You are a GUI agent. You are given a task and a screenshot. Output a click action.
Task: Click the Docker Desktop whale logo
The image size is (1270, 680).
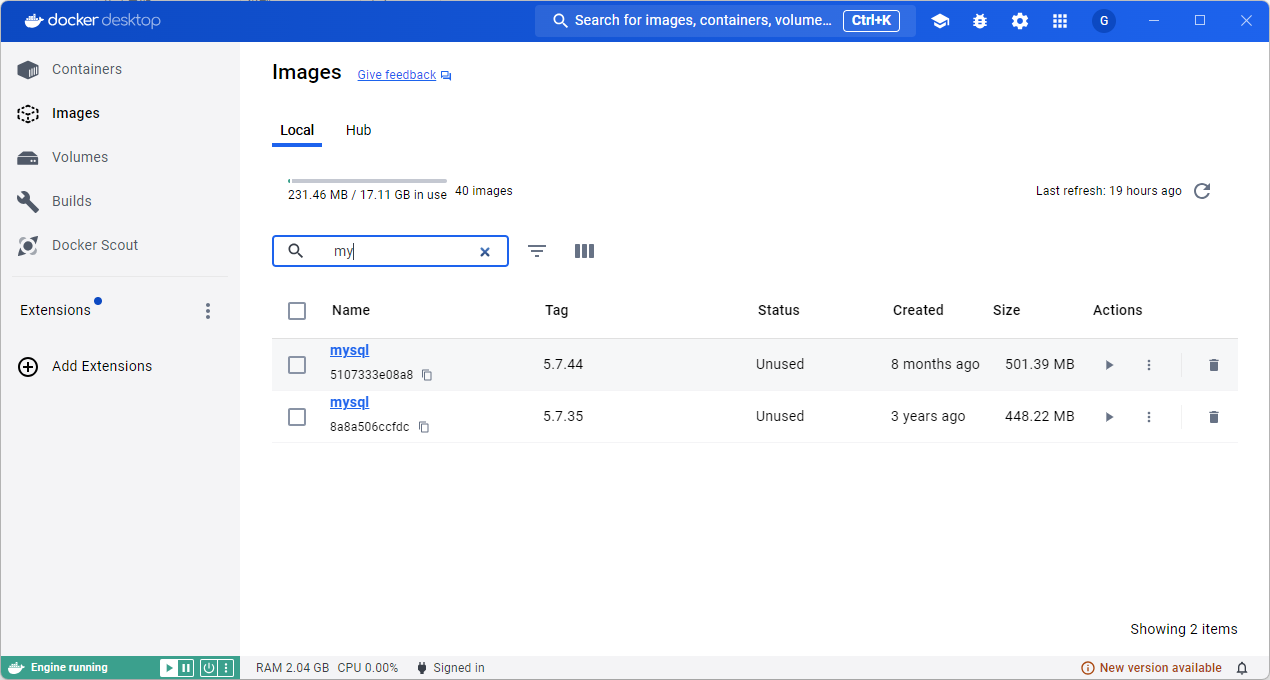click(34, 20)
